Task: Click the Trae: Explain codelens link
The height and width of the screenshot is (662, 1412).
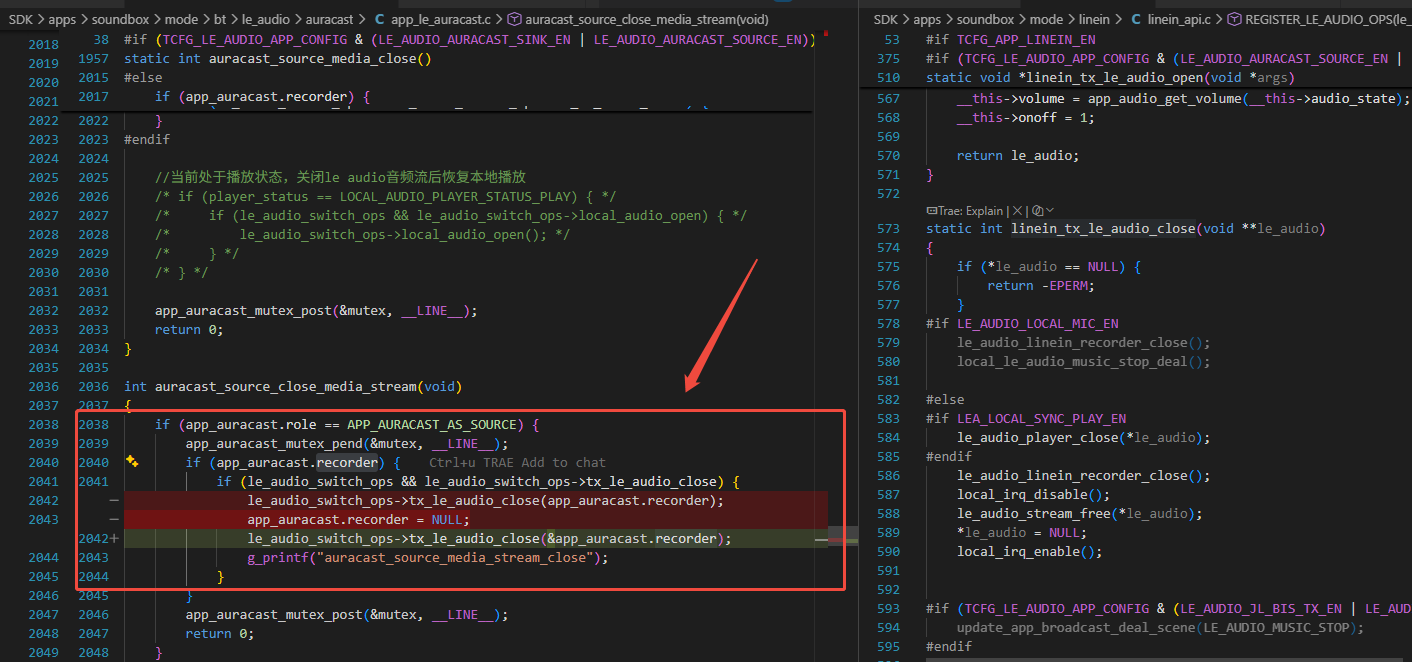Action: coord(965,211)
